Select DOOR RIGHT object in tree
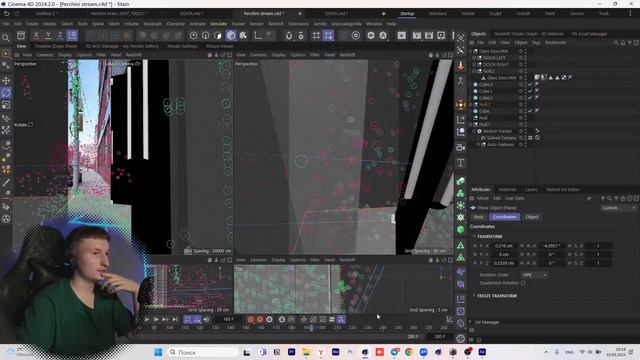Image resolution: width=640 pixels, height=360 pixels. [496, 64]
